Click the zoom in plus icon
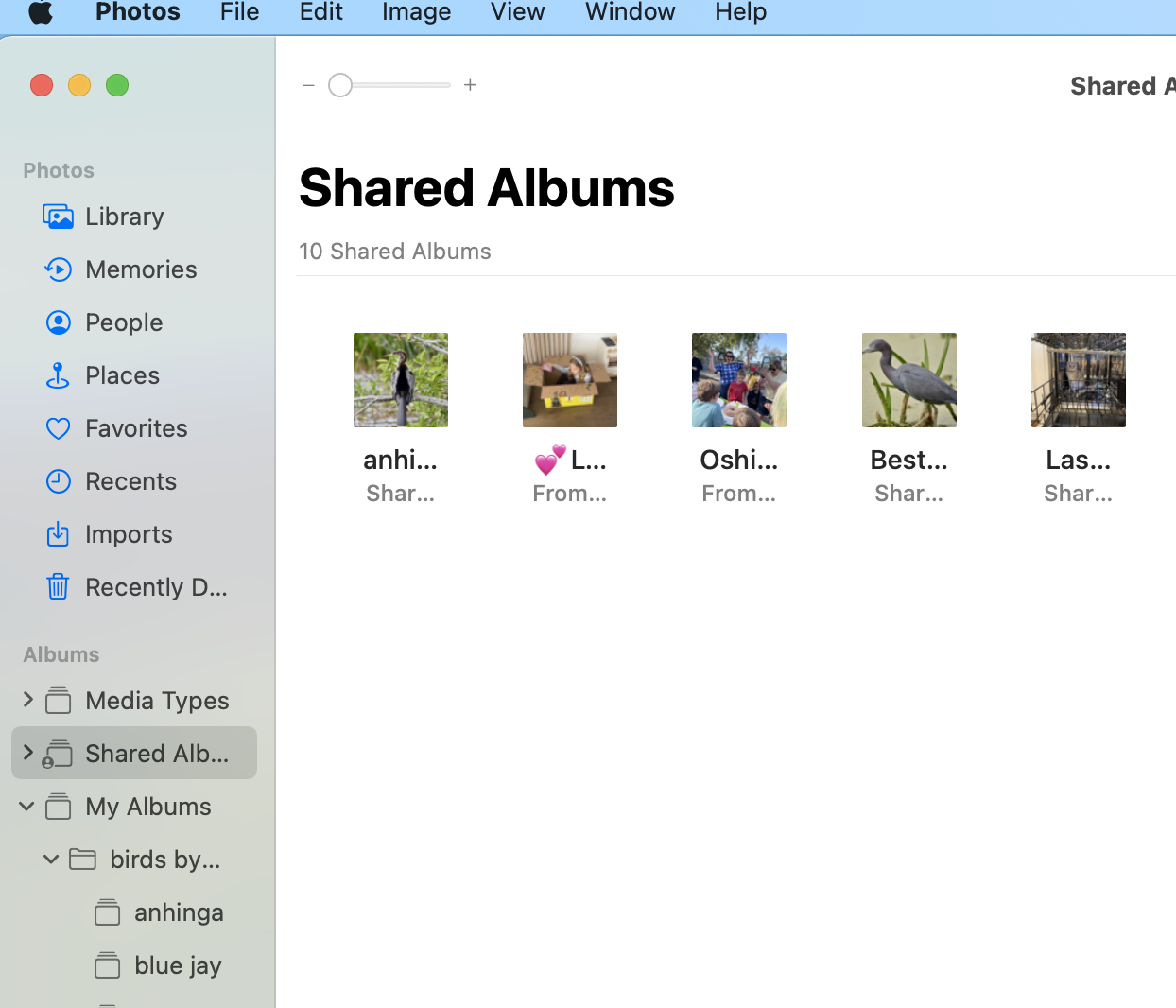 coord(470,85)
